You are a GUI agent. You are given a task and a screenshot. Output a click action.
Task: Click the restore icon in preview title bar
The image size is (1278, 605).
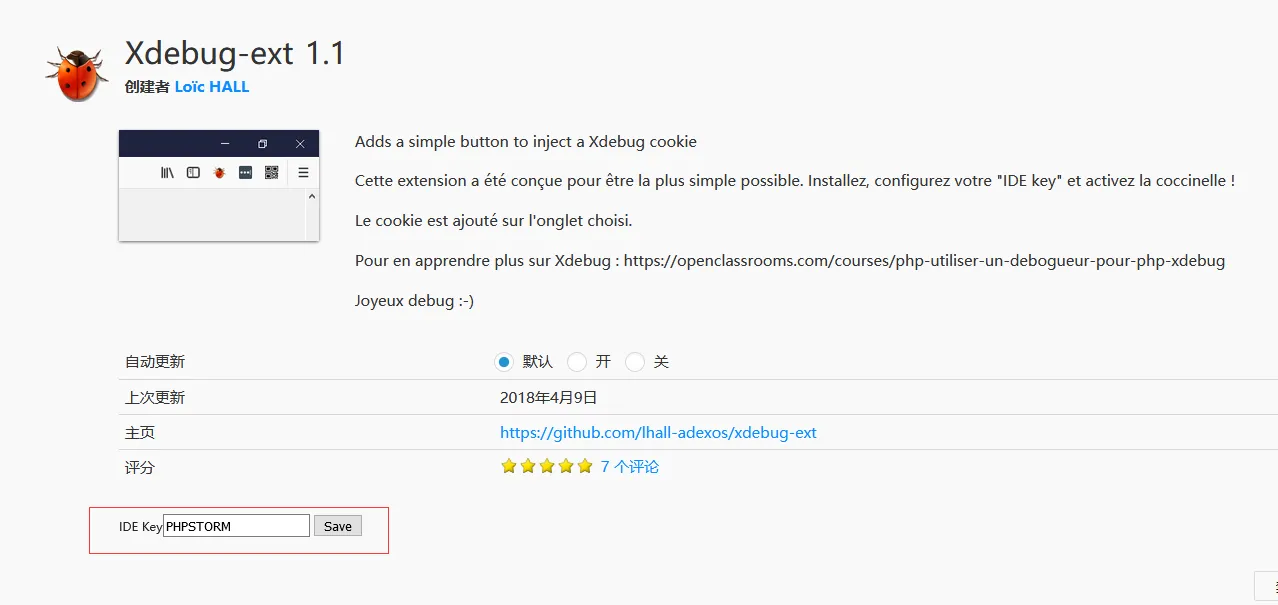(262, 144)
